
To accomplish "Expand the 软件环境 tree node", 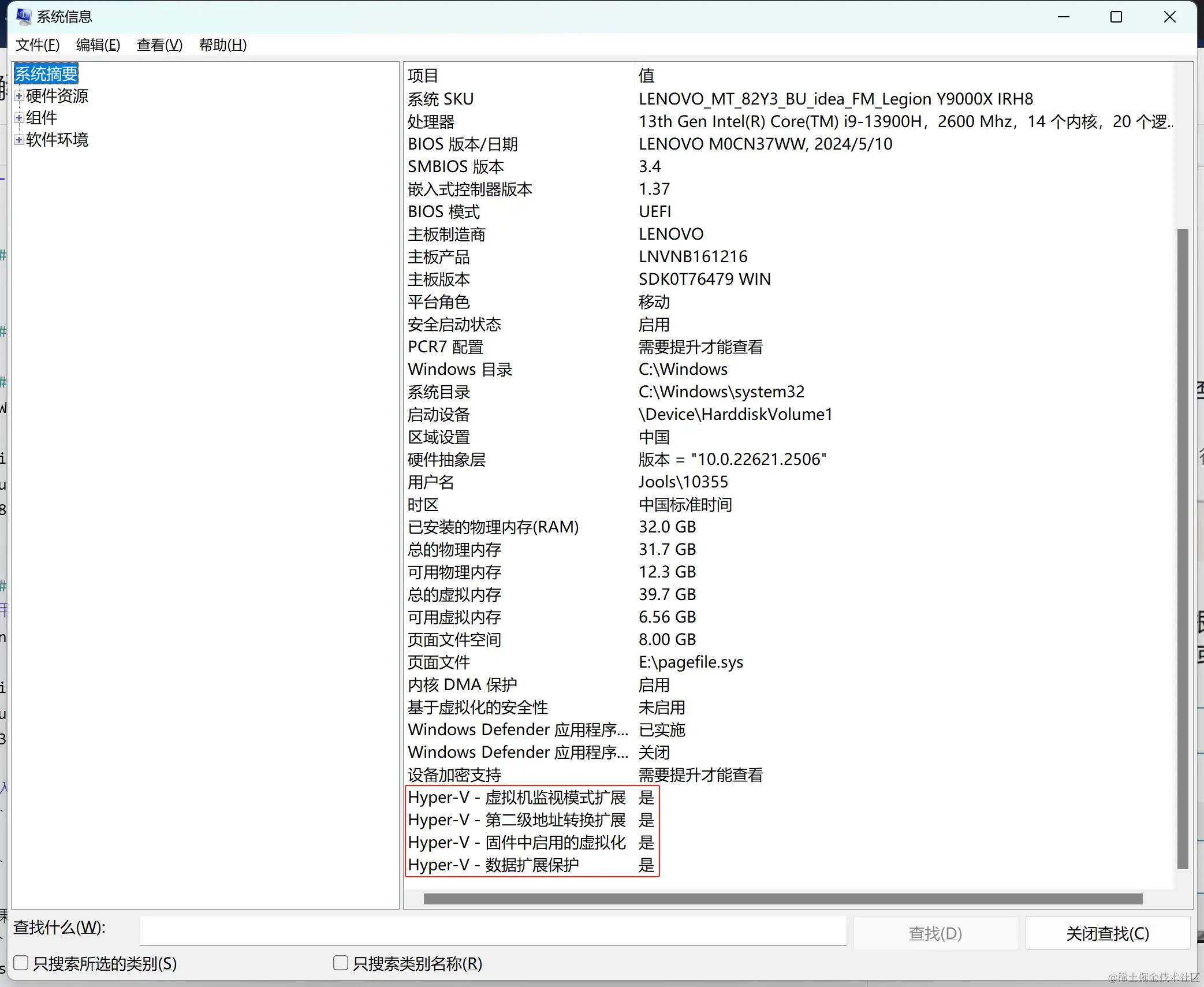I will point(19,140).
